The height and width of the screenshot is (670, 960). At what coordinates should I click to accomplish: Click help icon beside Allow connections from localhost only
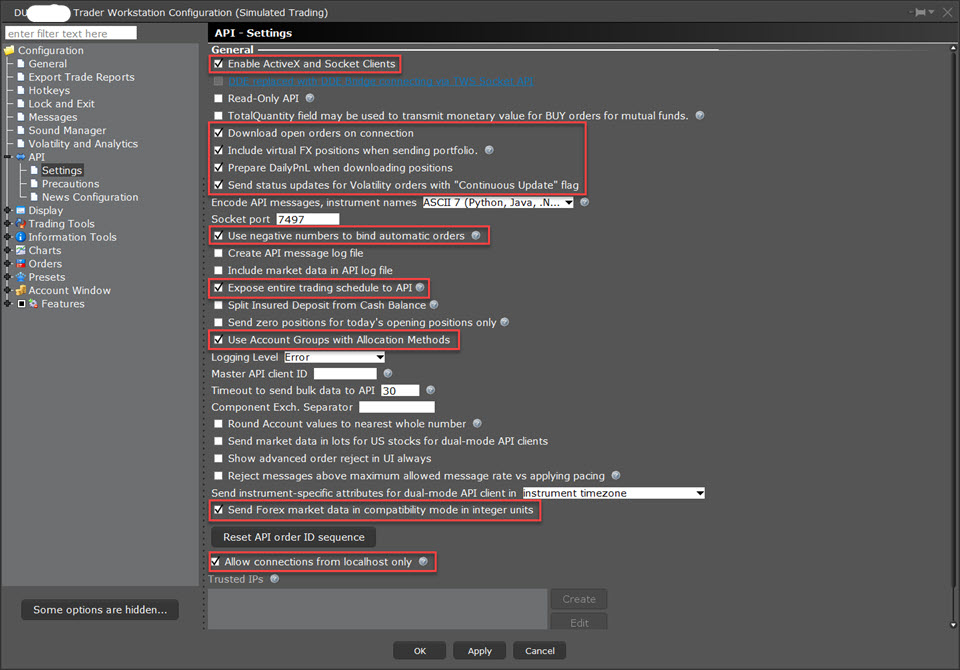tap(423, 562)
